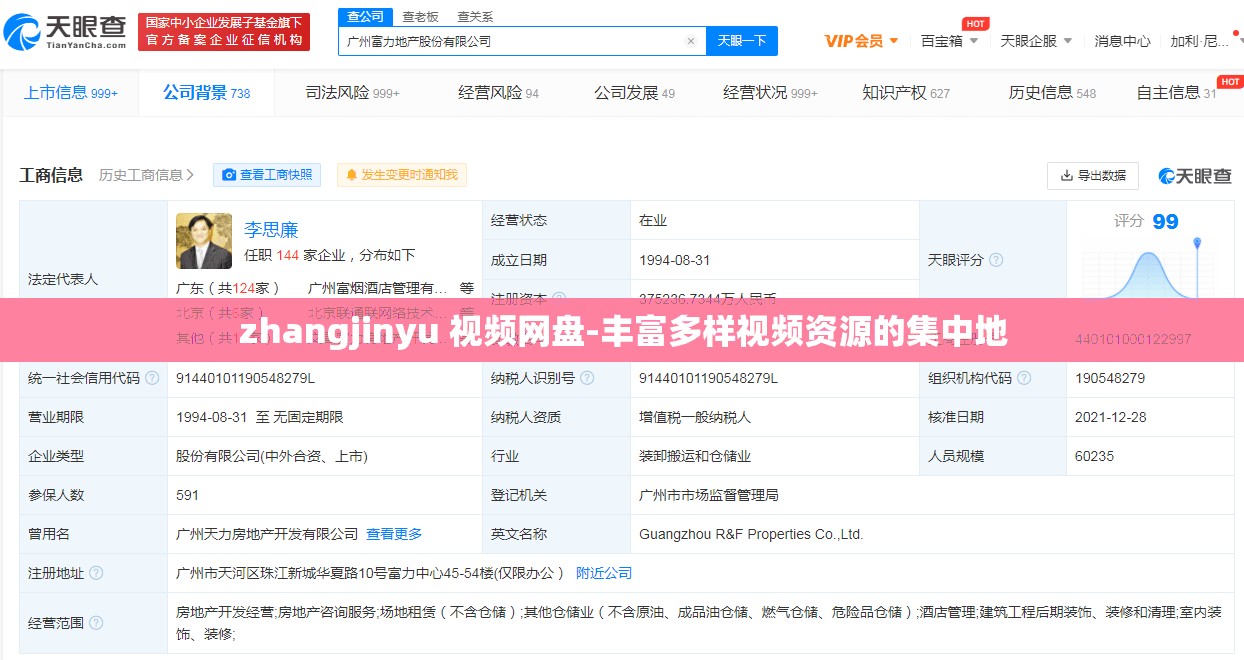Open the help icon next to 统一社会信用代码
The image size is (1244, 660).
152,378
